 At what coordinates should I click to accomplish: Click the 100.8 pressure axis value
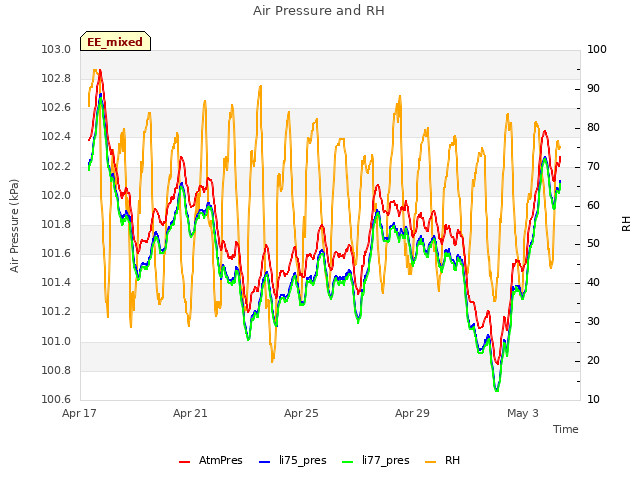56,371
